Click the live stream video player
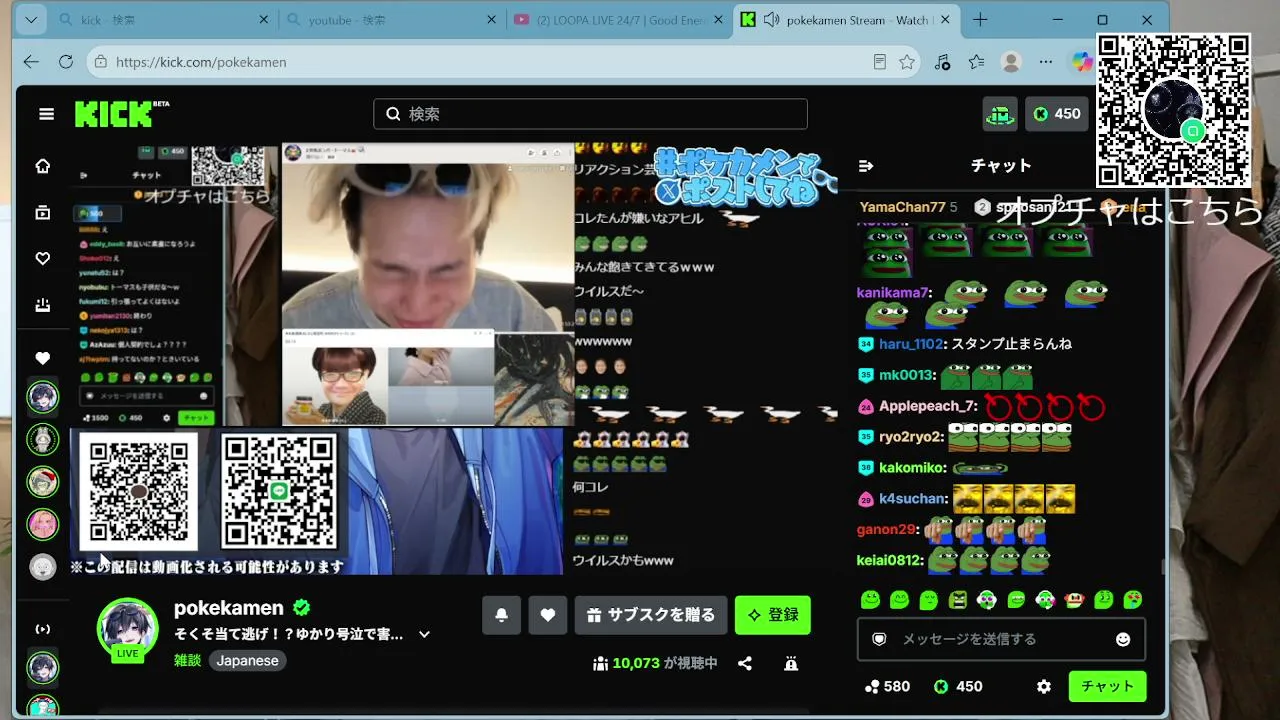Image resolution: width=1280 pixels, height=720 pixels. (454, 359)
